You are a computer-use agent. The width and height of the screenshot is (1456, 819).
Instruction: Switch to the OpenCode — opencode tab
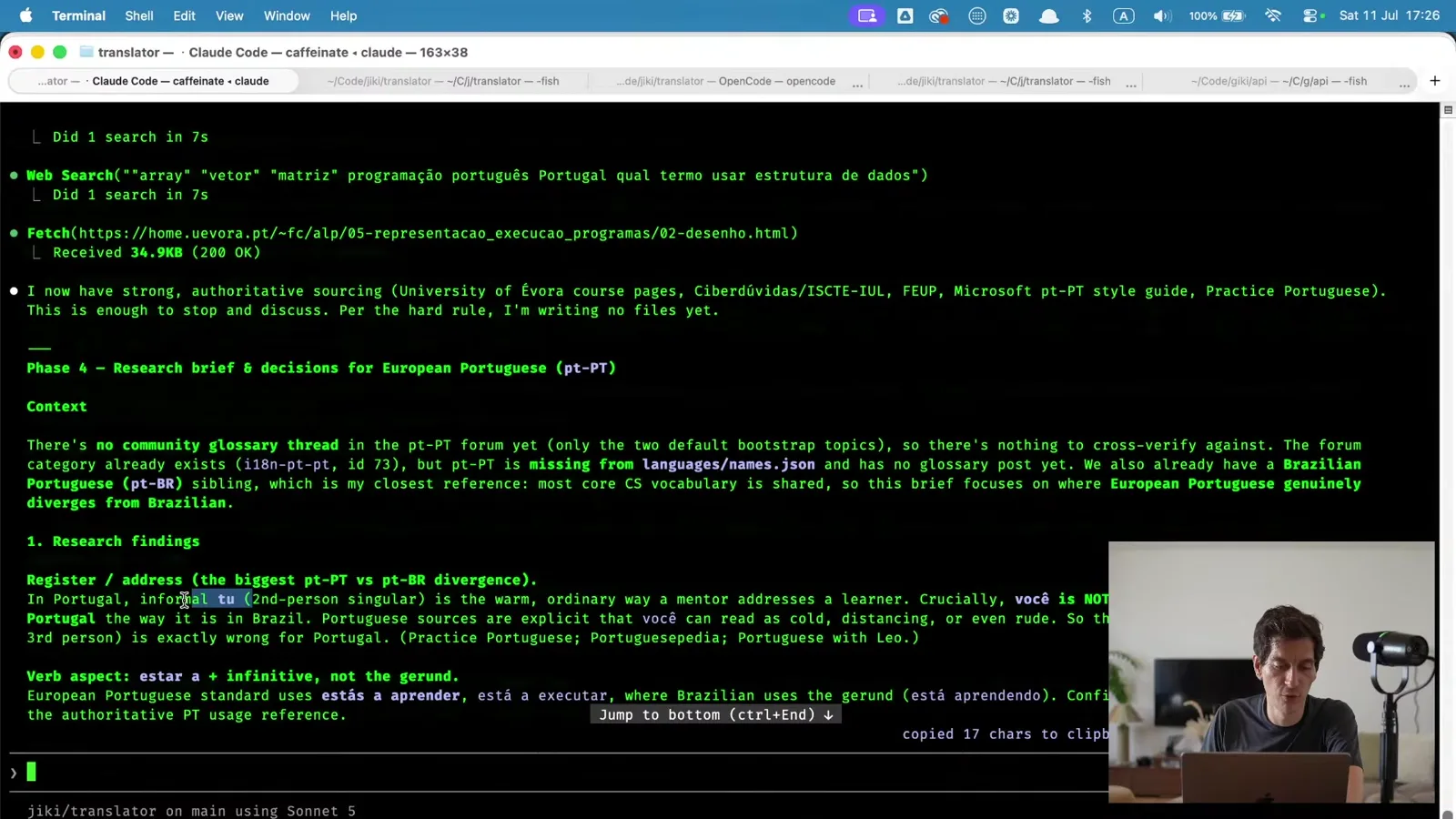(725, 81)
